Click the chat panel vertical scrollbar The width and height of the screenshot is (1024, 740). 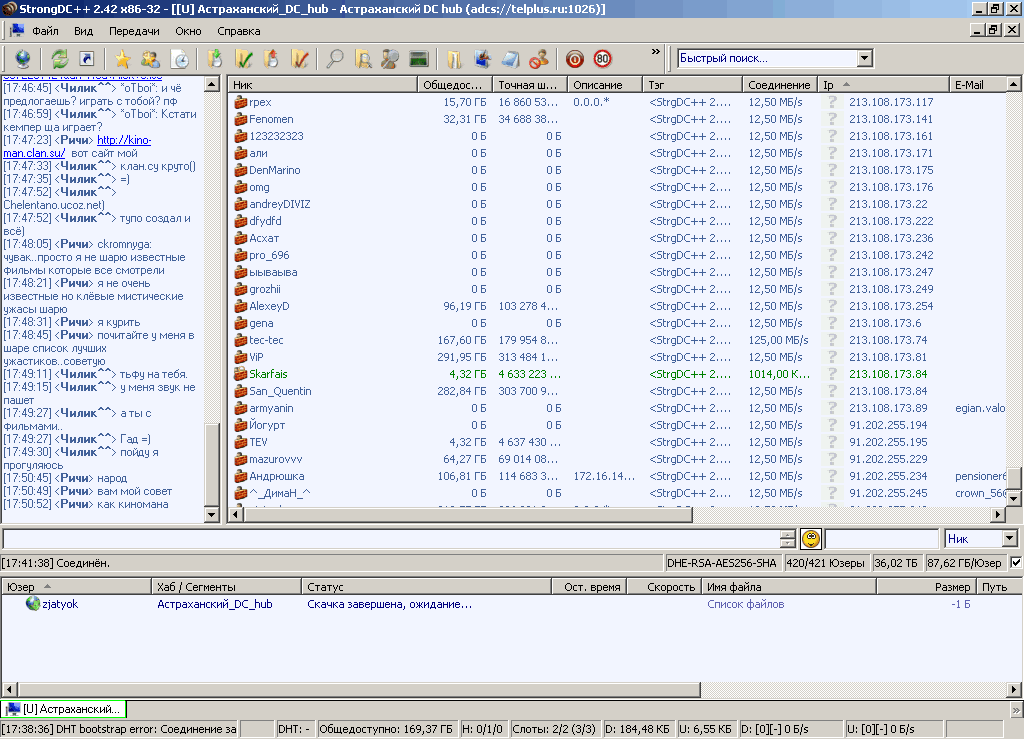(x=212, y=300)
